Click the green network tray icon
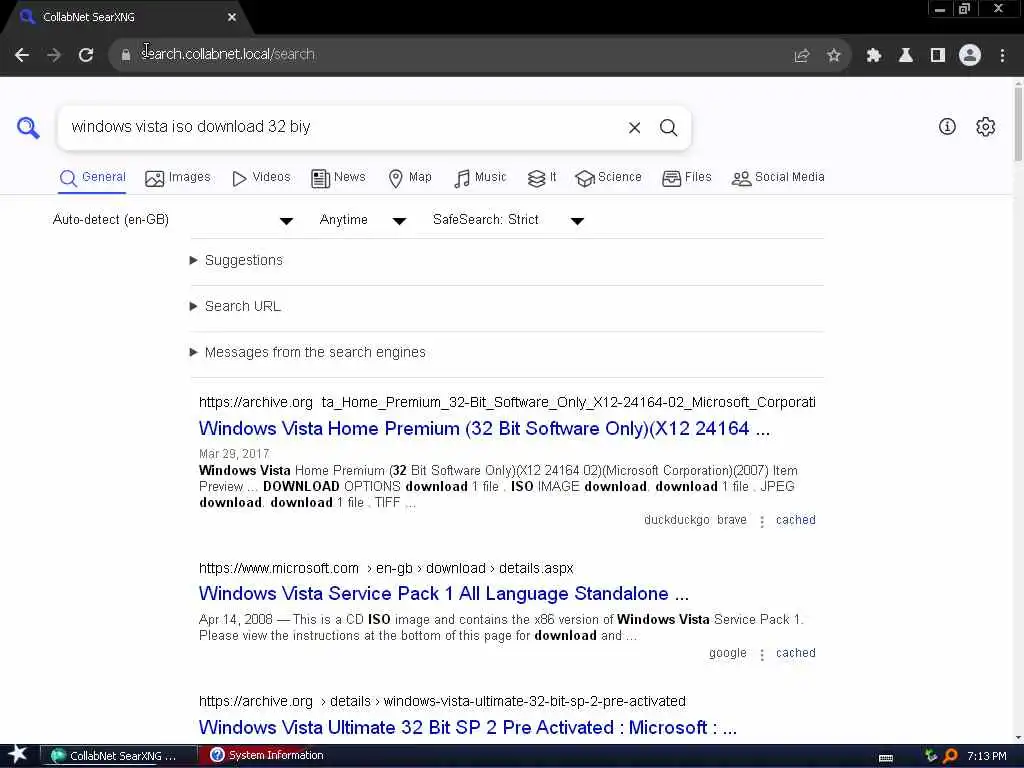This screenshot has width=1024, height=768. tap(931, 756)
